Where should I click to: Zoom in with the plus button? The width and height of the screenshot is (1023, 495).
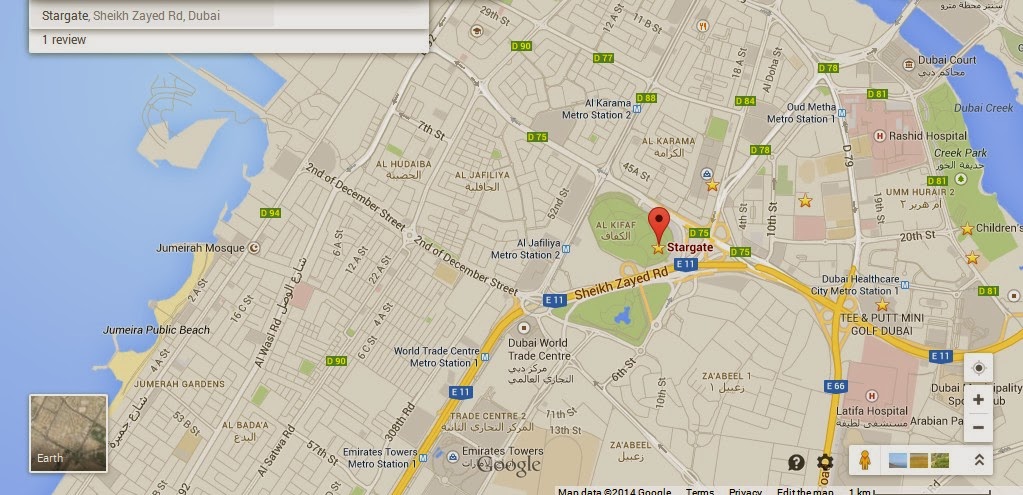tap(978, 399)
